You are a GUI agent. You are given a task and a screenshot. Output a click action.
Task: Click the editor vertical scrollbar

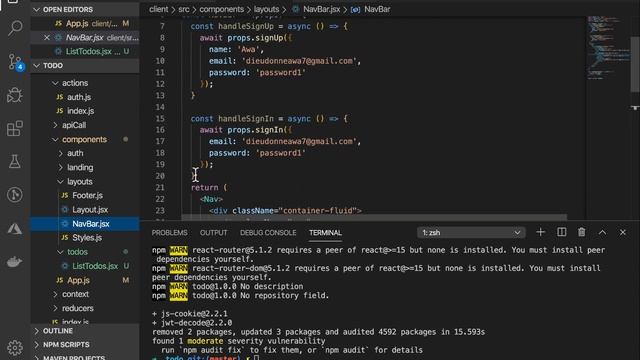635,63
